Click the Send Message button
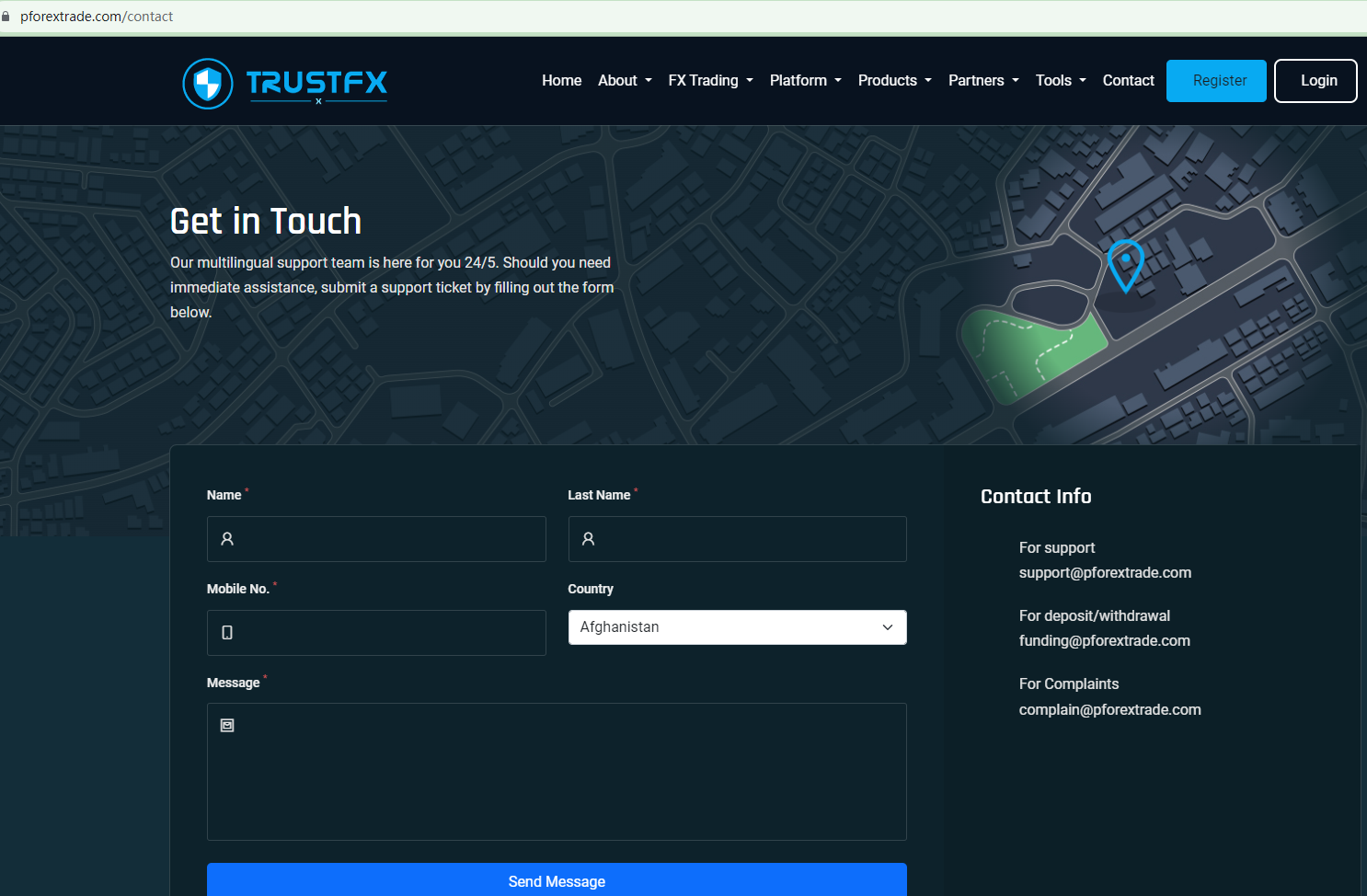The width and height of the screenshot is (1367, 896). (x=557, y=880)
